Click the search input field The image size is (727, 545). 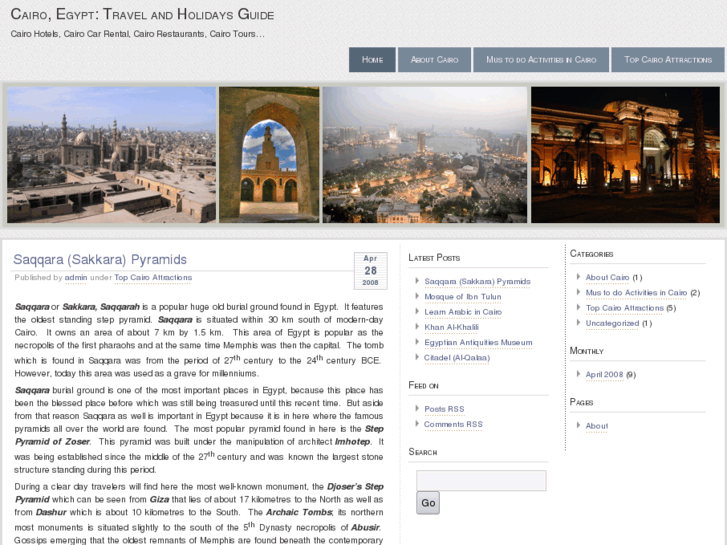point(481,481)
